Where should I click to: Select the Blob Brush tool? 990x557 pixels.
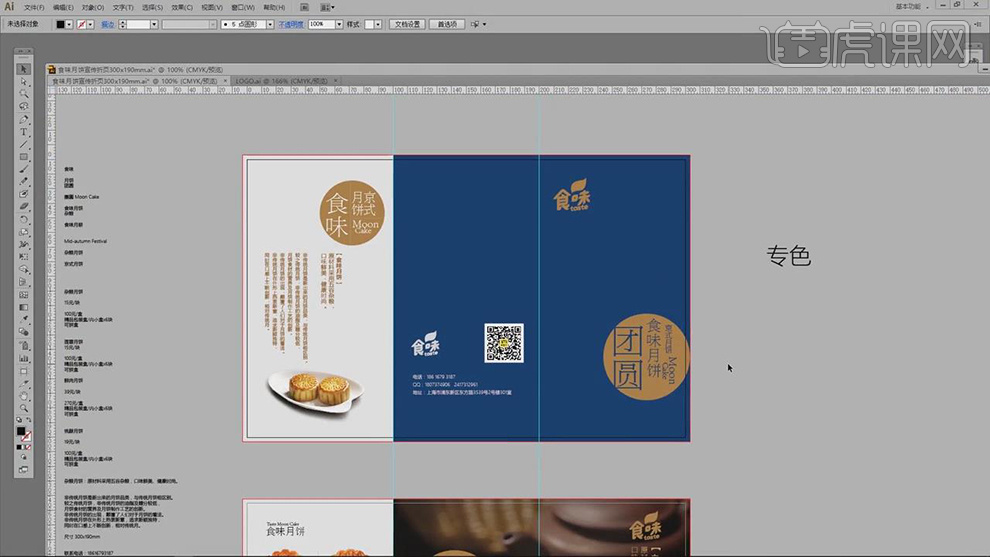pyautogui.click(x=23, y=195)
